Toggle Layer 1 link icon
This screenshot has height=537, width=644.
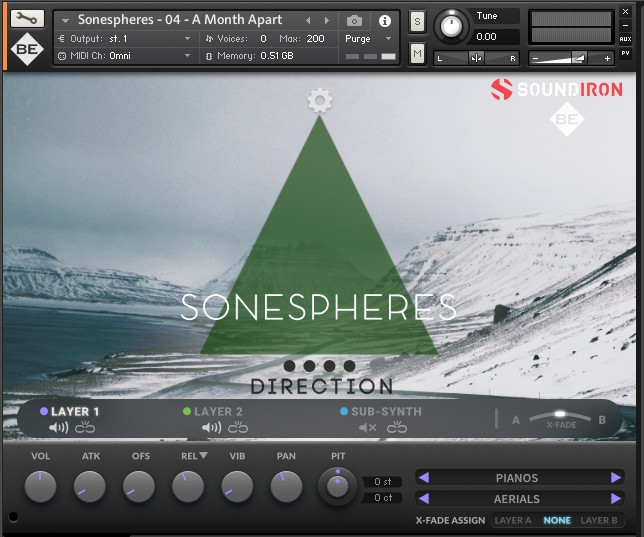(x=85, y=428)
